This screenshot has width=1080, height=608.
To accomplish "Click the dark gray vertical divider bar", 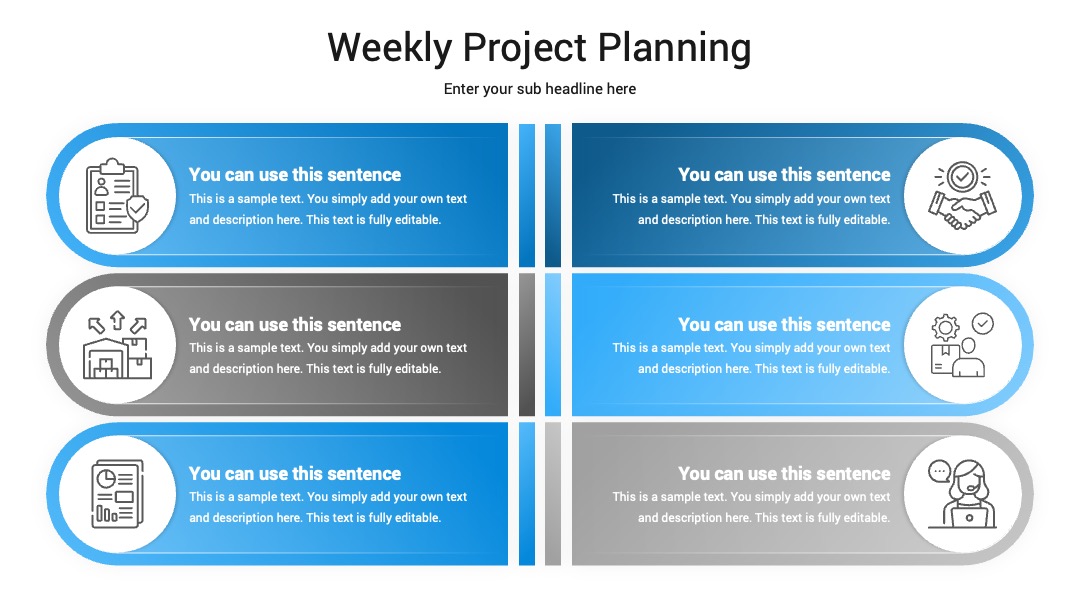I will (527, 345).
